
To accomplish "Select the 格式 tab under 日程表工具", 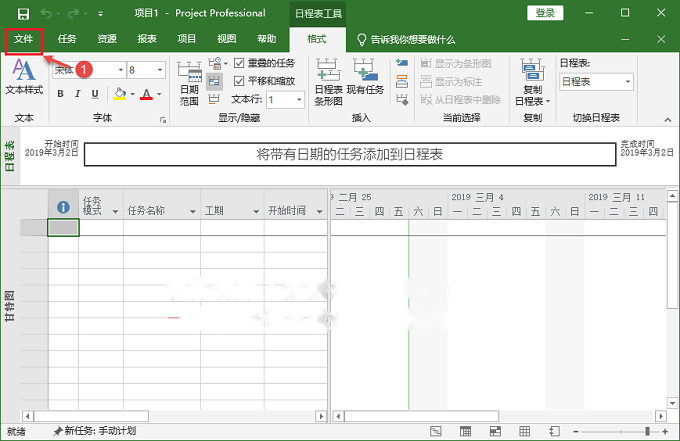I will pyautogui.click(x=317, y=39).
